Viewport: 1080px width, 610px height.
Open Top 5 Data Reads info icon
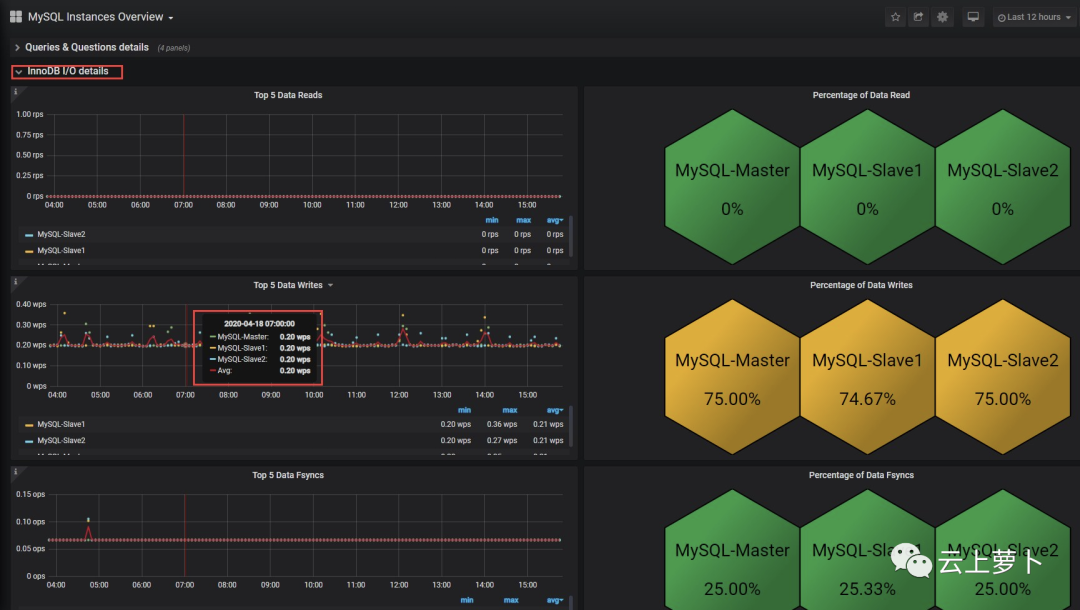(16, 92)
